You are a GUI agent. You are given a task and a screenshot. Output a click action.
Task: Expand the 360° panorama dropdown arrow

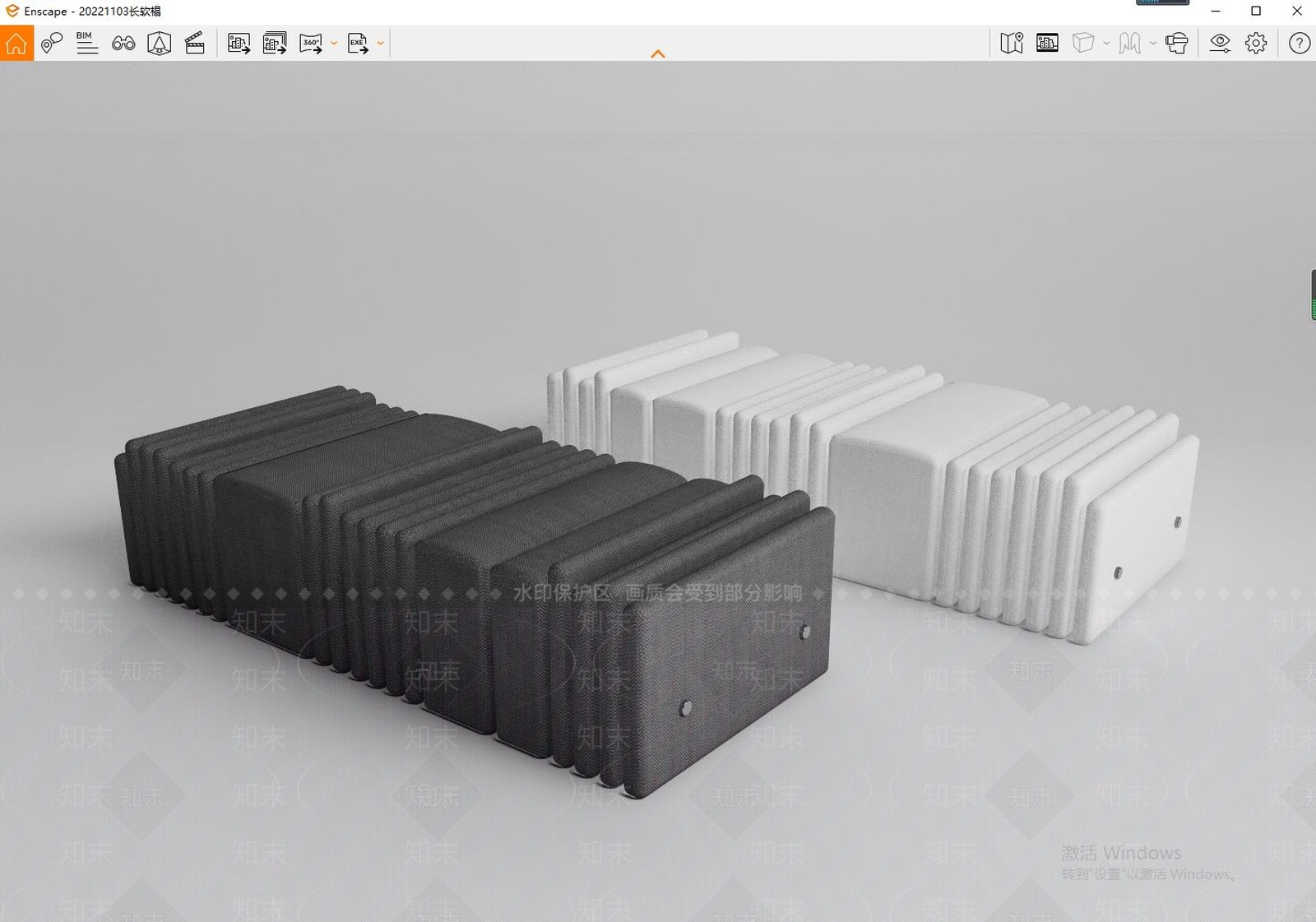pyautogui.click(x=334, y=43)
